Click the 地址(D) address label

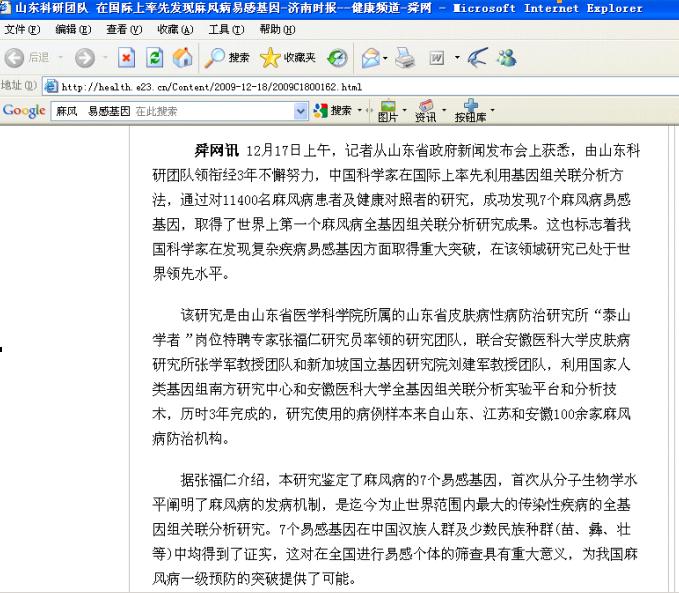19,85
